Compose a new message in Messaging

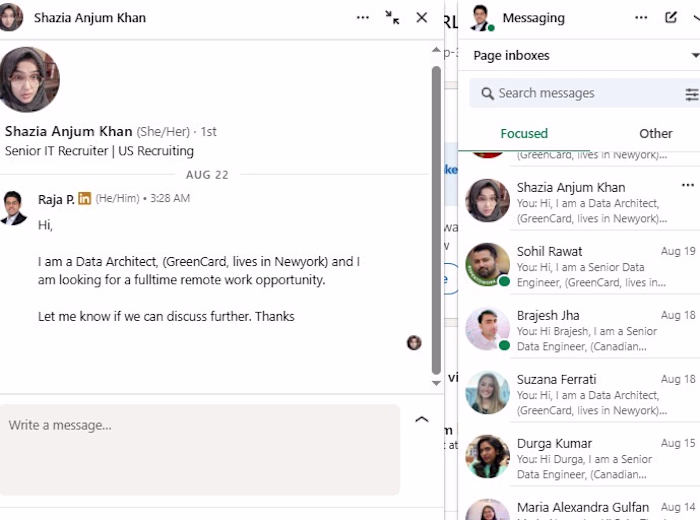point(671,17)
